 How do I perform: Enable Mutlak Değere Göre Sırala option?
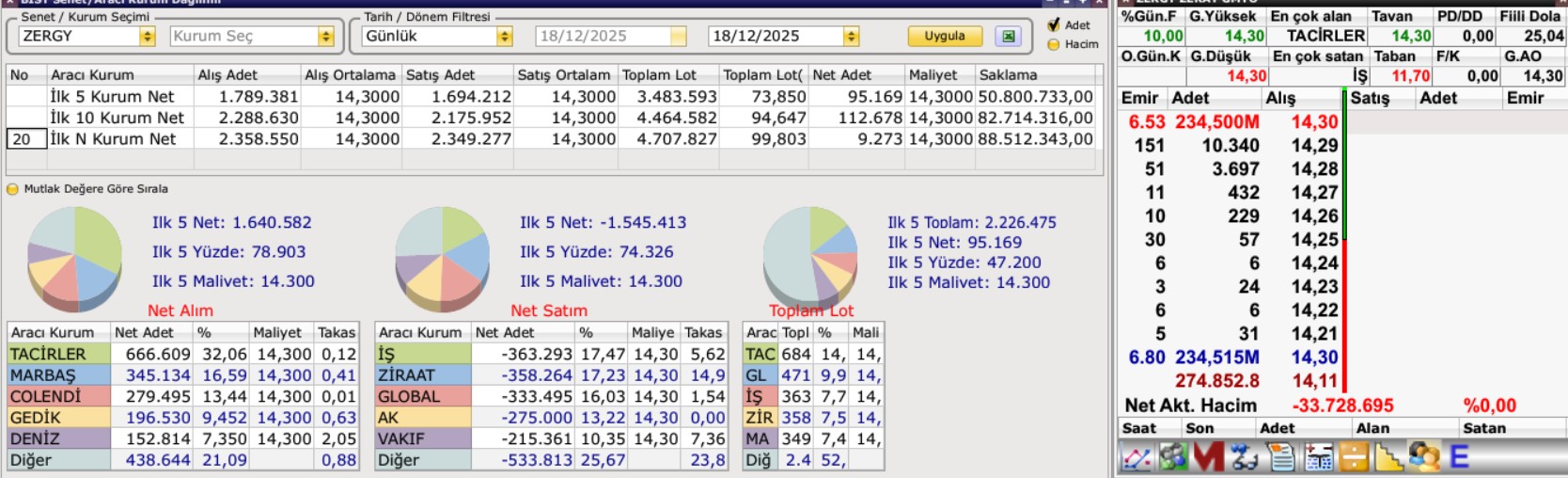point(12,189)
